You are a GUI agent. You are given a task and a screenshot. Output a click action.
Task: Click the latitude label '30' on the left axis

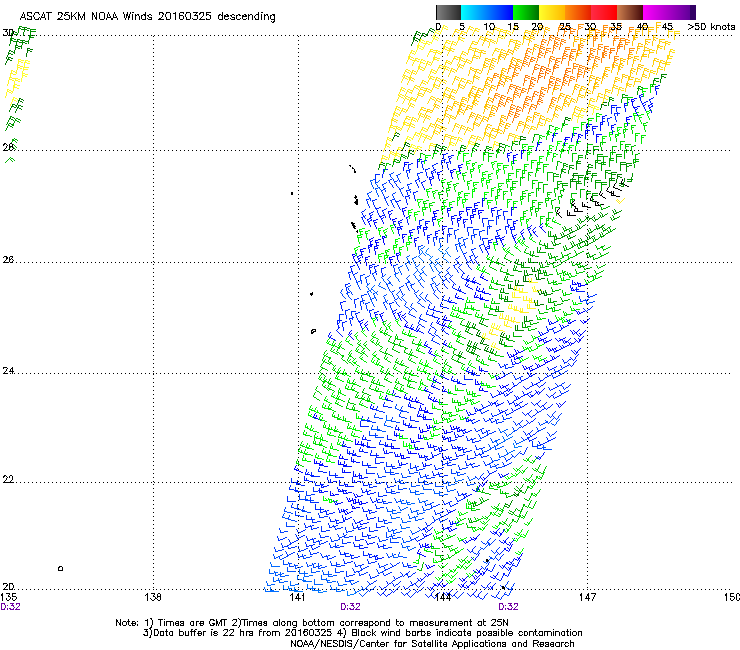click(x=8, y=33)
